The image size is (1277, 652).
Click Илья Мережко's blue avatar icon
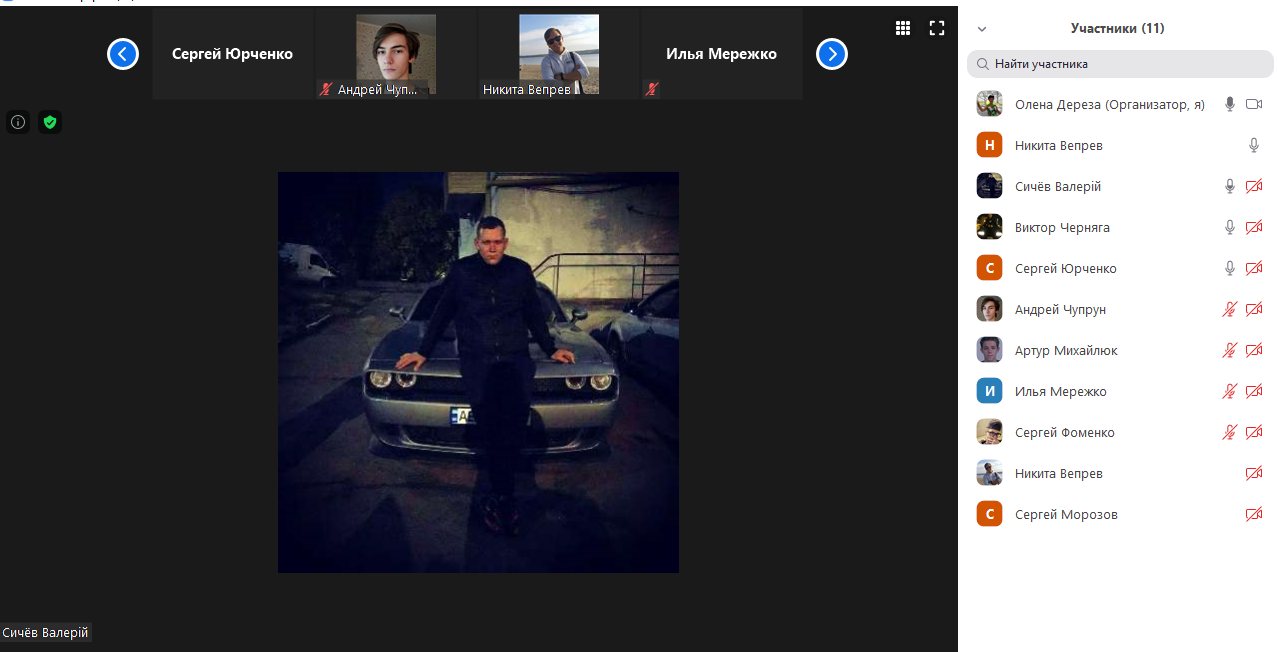pos(989,391)
